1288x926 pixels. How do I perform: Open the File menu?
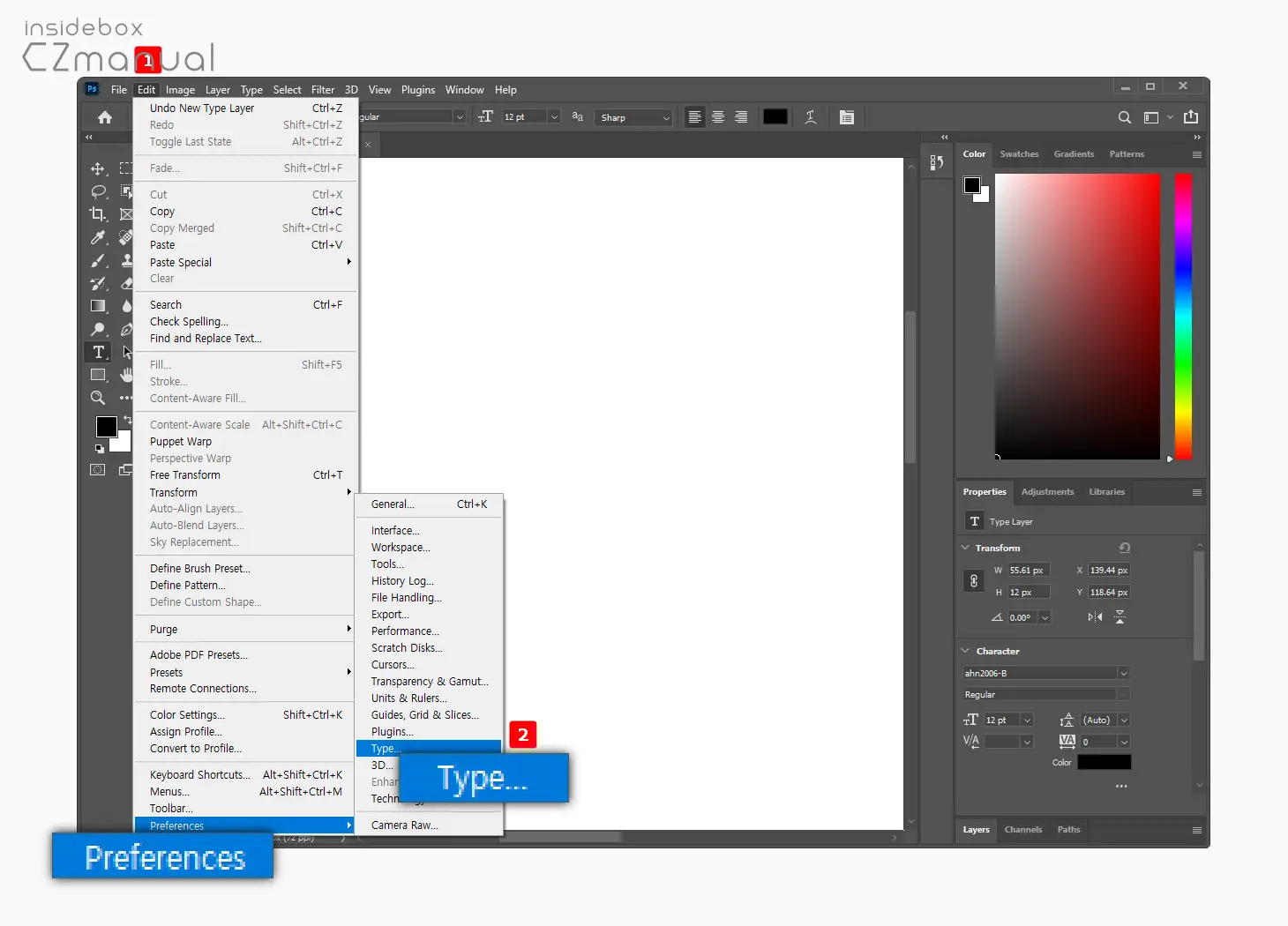(x=119, y=90)
